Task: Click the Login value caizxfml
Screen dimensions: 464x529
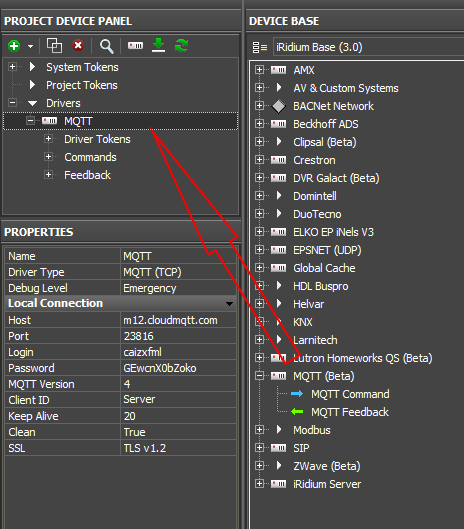Action: click(x=178, y=352)
